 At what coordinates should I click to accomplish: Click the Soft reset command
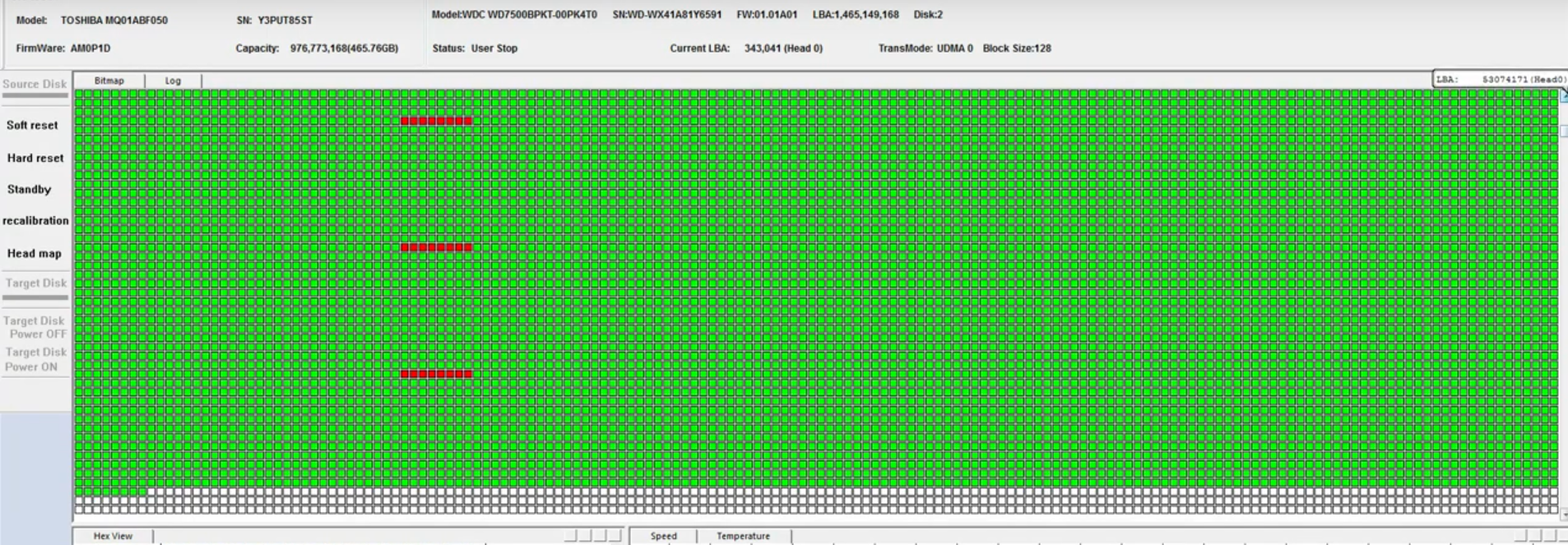[33, 125]
